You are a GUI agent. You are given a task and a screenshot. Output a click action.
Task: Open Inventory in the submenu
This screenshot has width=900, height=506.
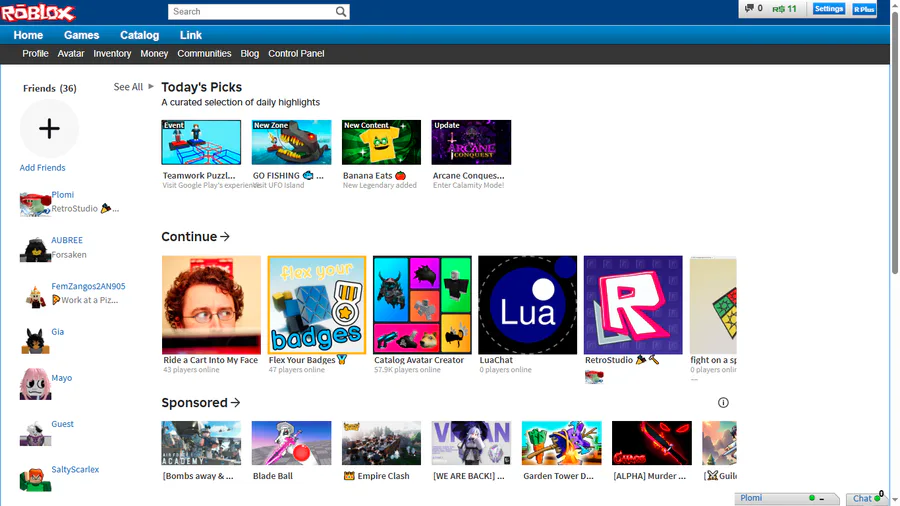point(112,53)
